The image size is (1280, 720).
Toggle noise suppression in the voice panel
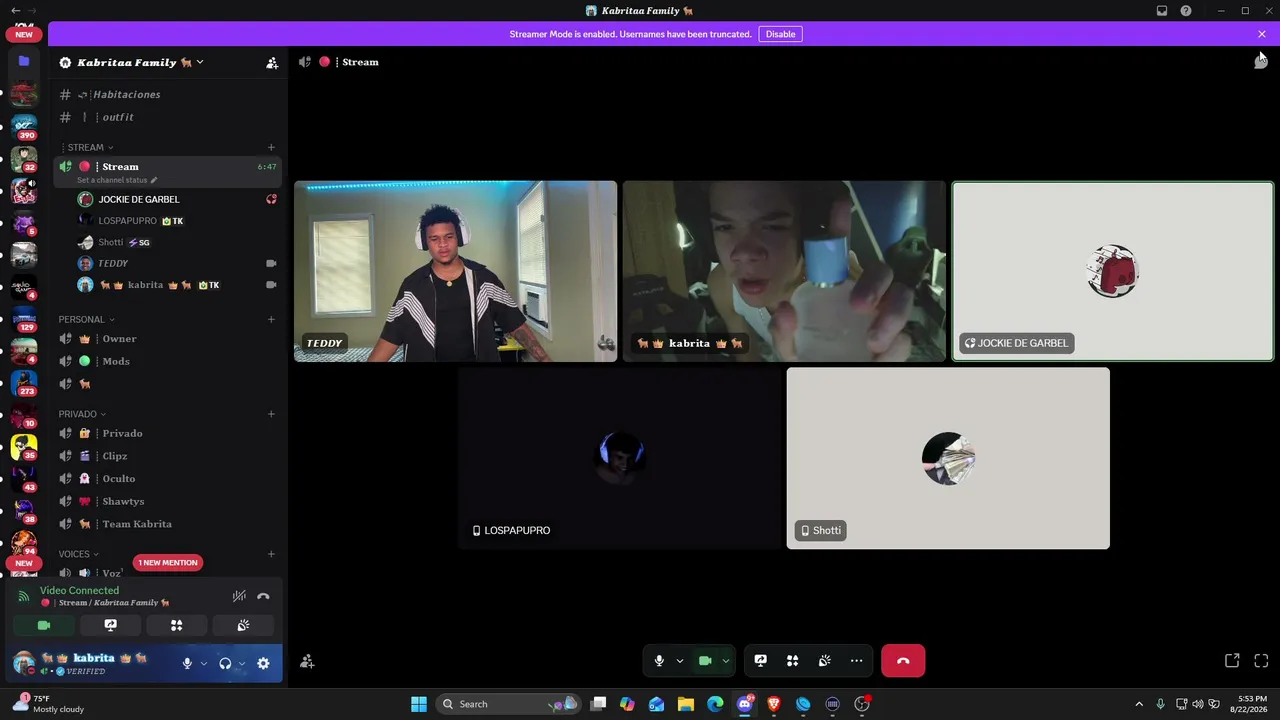coord(239,596)
